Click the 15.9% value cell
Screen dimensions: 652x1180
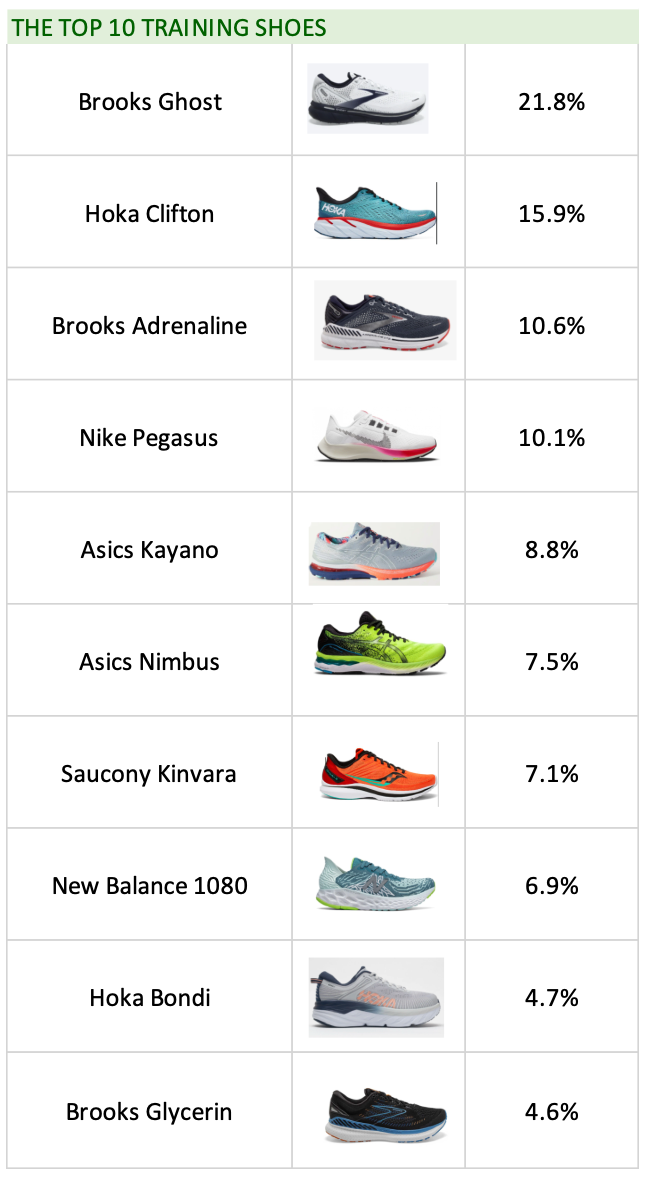click(551, 212)
